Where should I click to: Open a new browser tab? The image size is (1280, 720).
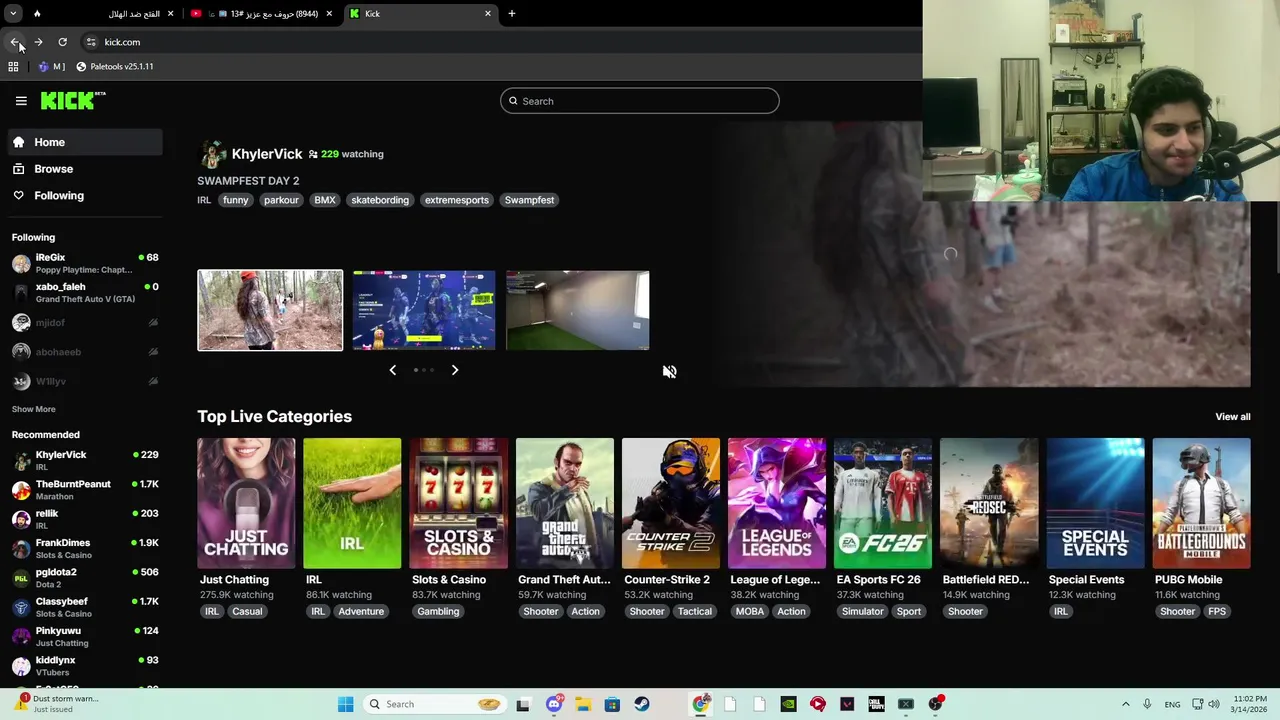(x=512, y=13)
